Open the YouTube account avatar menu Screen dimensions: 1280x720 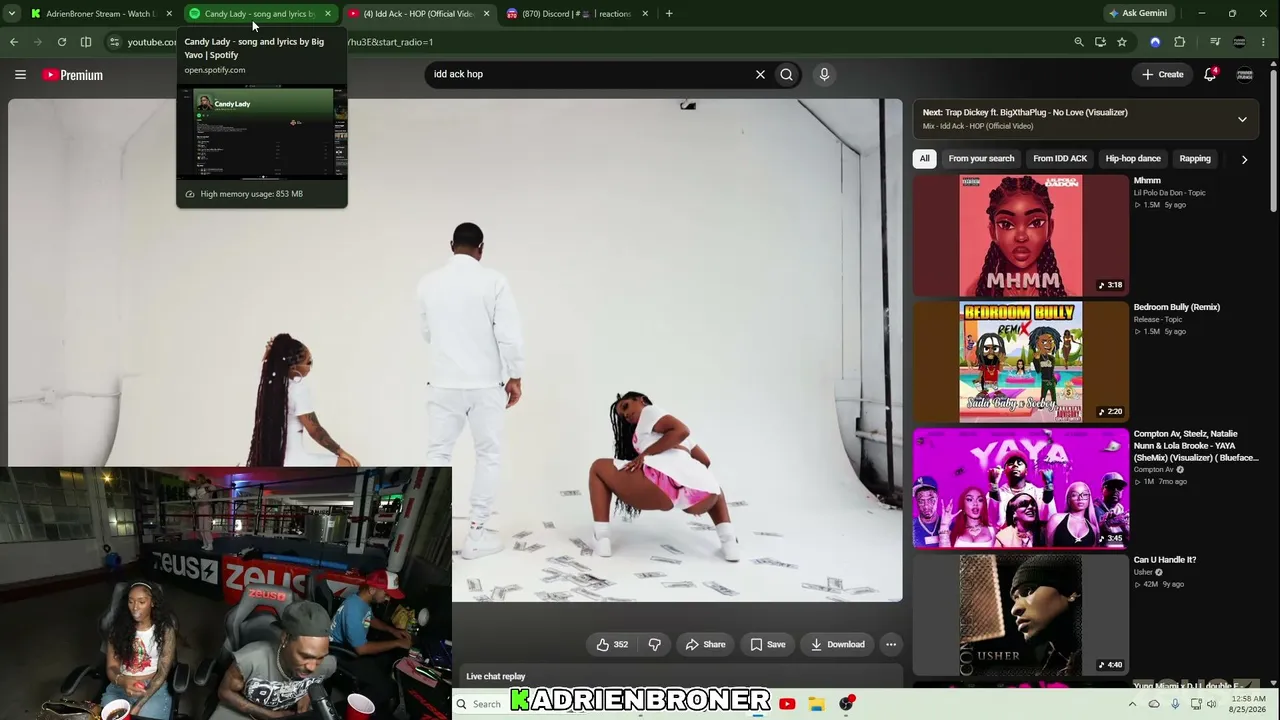[1245, 74]
